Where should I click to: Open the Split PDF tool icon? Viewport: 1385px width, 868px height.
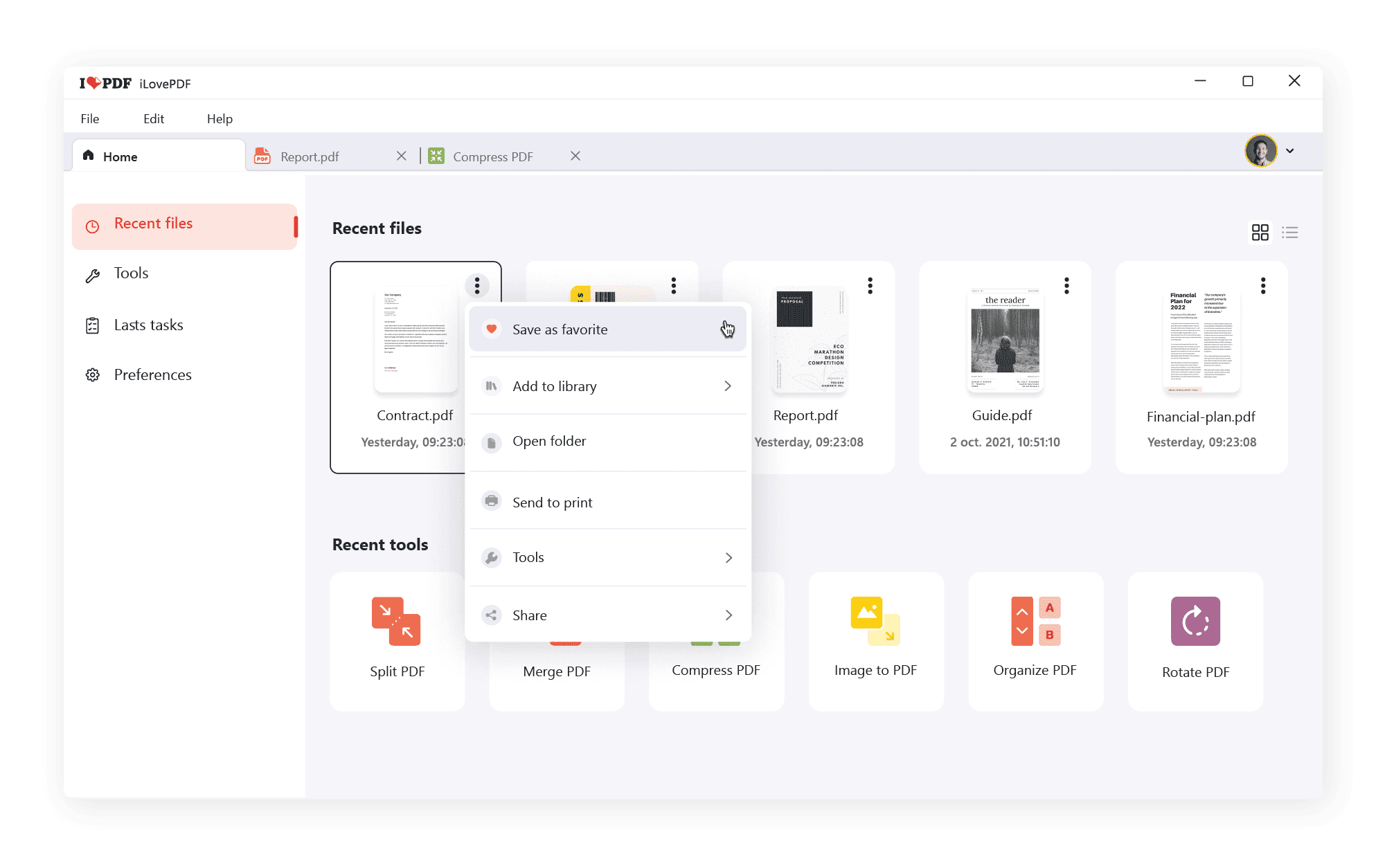pyautogui.click(x=396, y=621)
